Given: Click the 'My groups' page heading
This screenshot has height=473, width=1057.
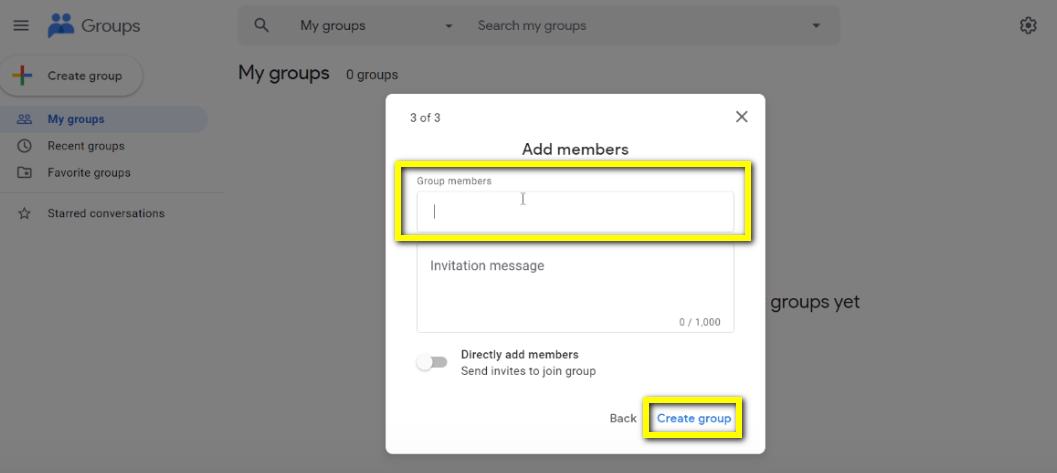Looking at the screenshot, I should pos(284,73).
